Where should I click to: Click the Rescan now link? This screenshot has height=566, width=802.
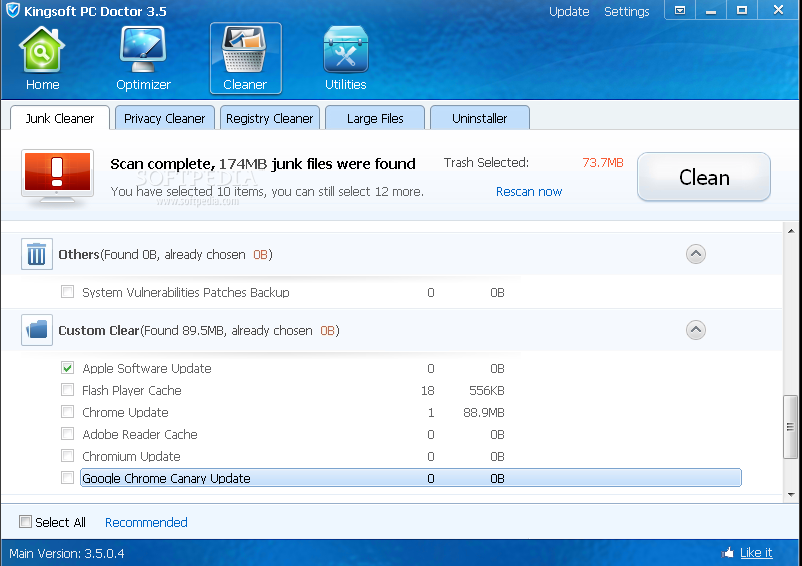pyautogui.click(x=529, y=191)
